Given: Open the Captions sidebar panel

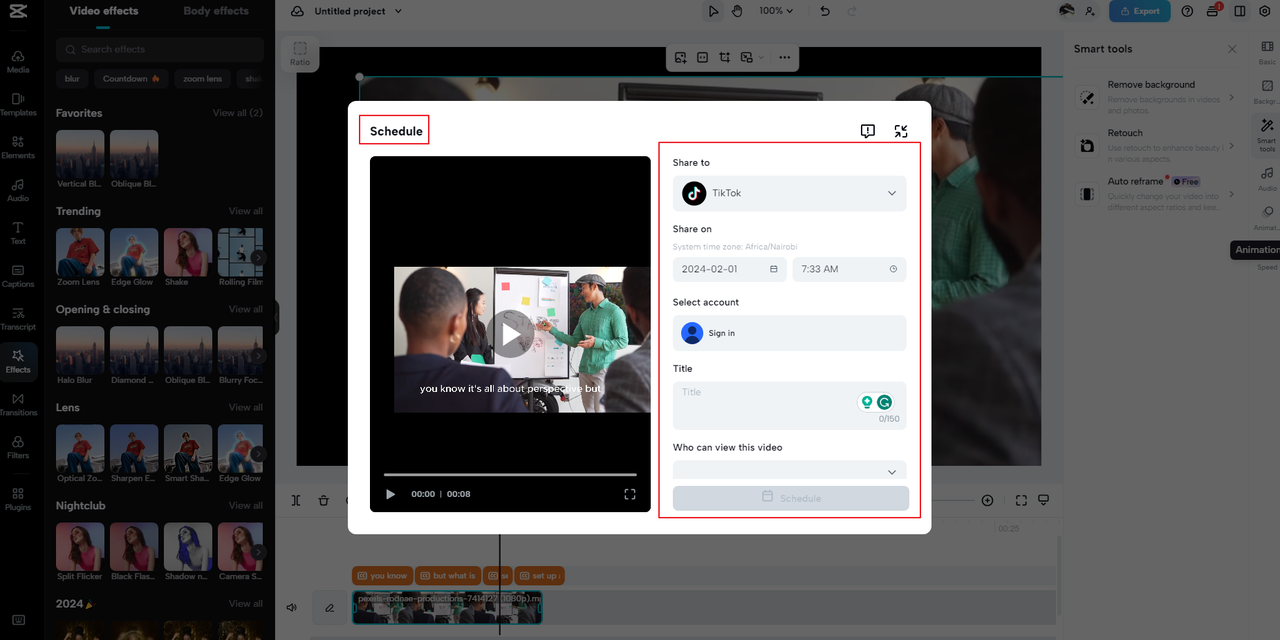Looking at the screenshot, I should [x=18, y=276].
